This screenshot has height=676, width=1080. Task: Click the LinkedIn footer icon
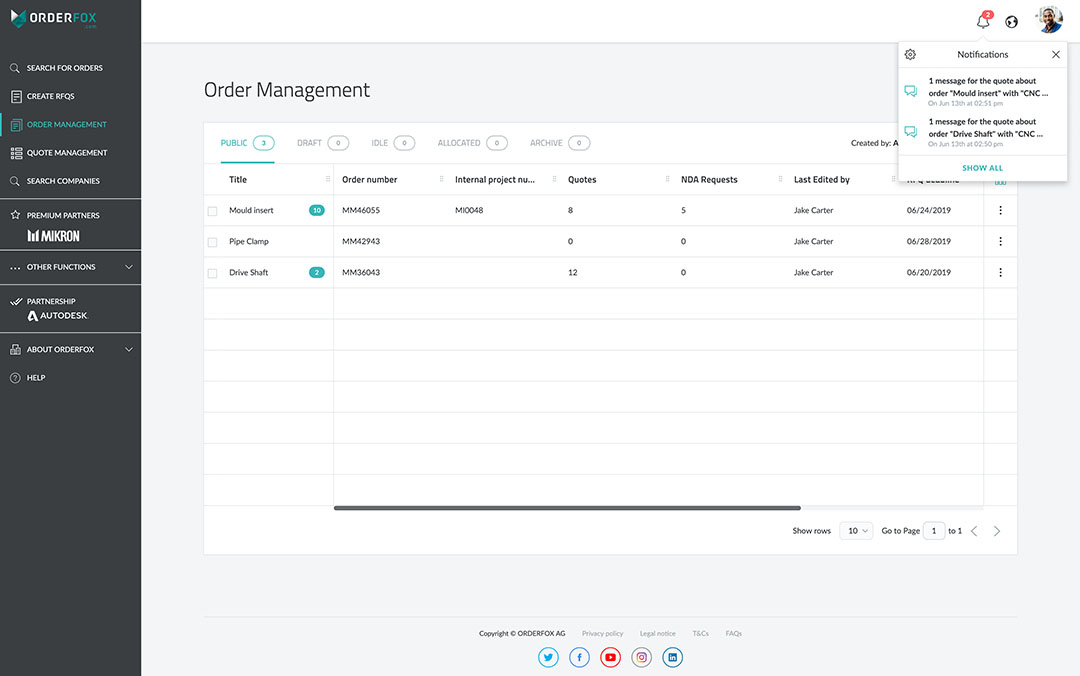[x=673, y=657]
